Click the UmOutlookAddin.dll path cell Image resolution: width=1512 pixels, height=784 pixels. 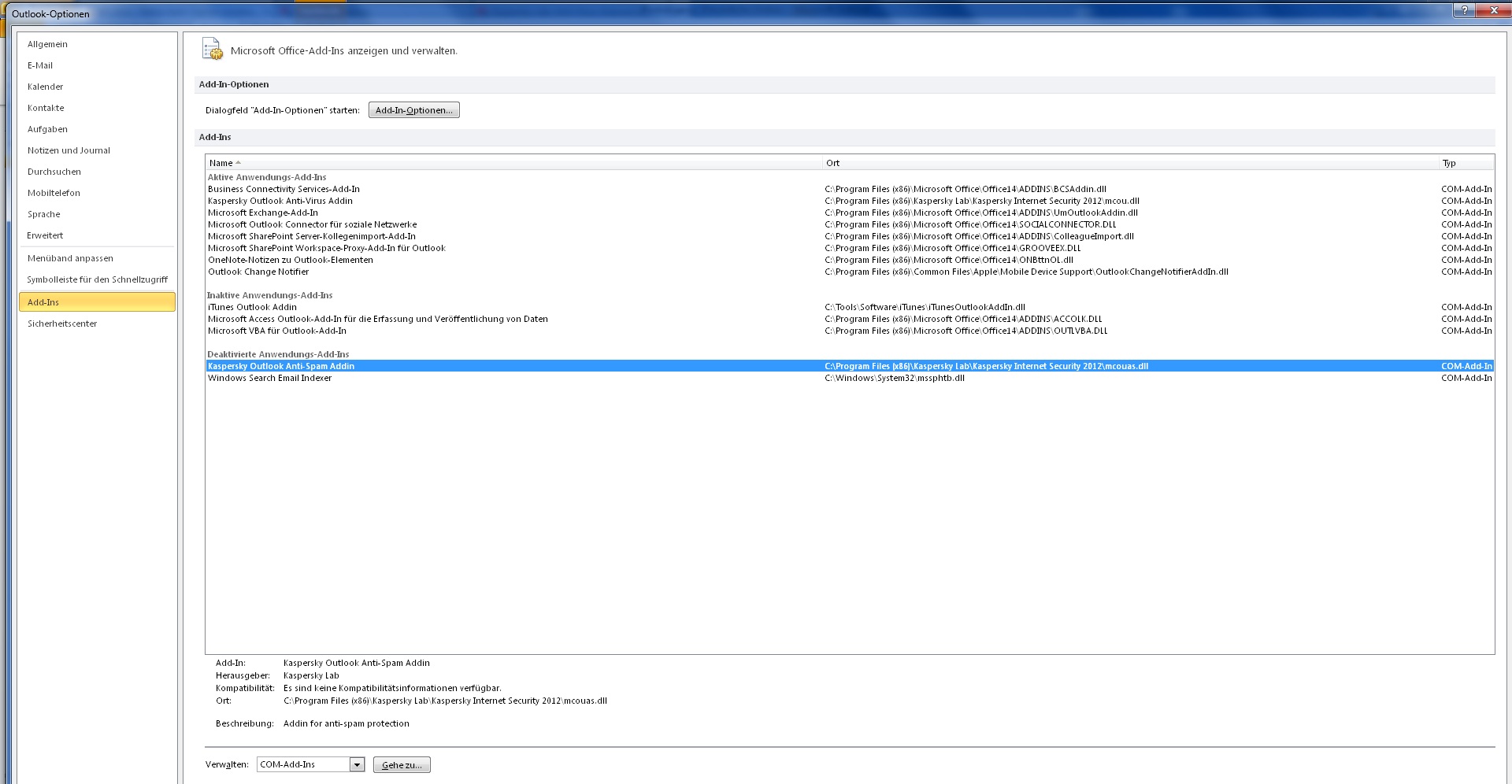pos(981,213)
